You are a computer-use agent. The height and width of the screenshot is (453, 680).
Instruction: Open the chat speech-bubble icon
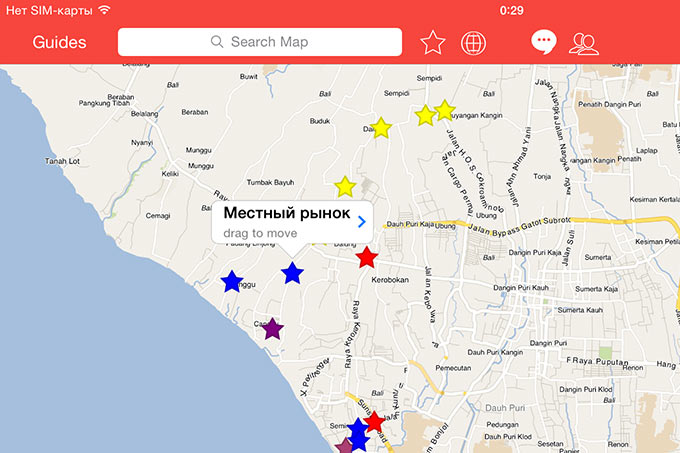pos(544,42)
